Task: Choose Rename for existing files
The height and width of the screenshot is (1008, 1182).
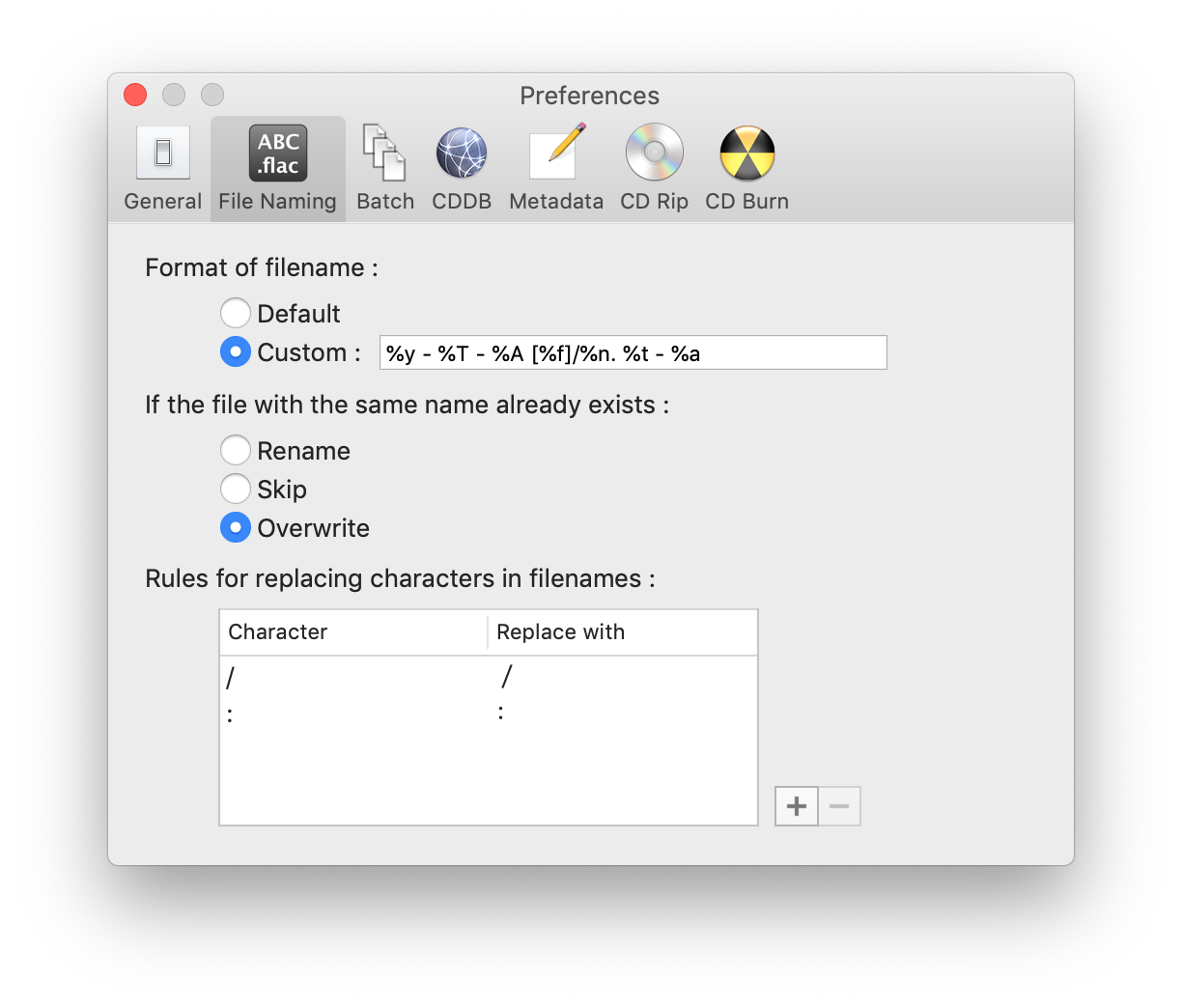Action: (236, 450)
